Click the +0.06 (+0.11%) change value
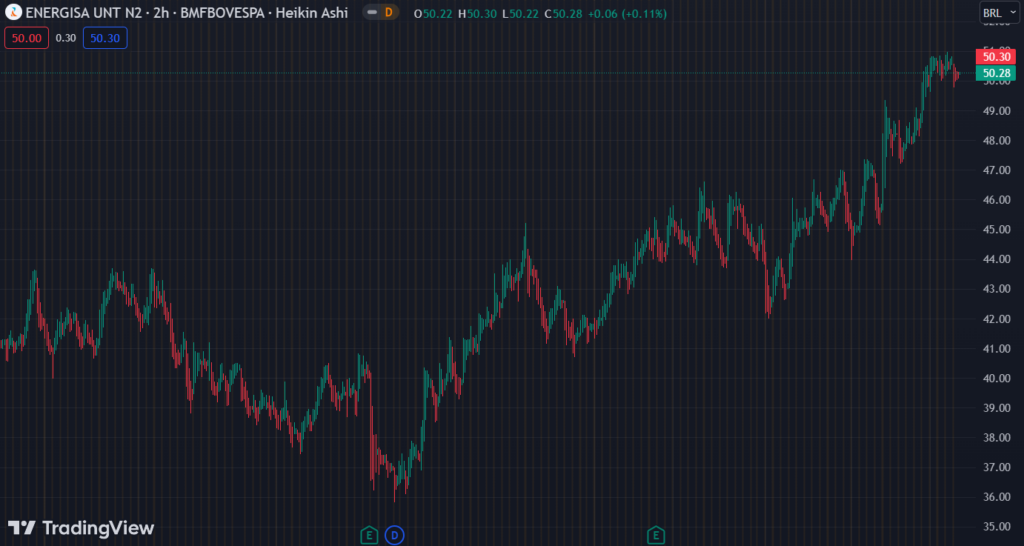1024x546 pixels. click(x=627, y=13)
